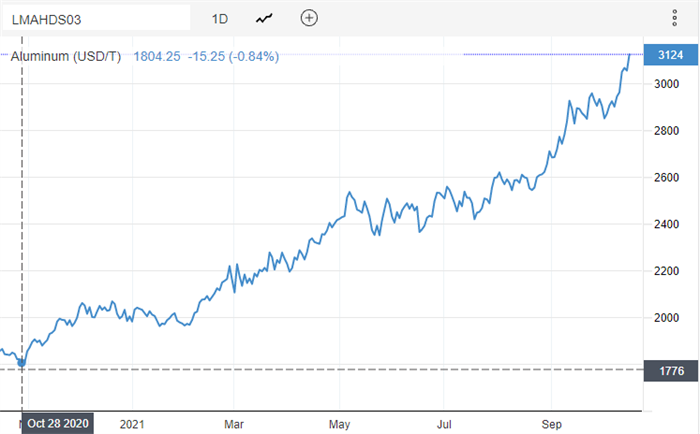Open the chart type line icon
The height and width of the screenshot is (434, 700).
(264, 18)
